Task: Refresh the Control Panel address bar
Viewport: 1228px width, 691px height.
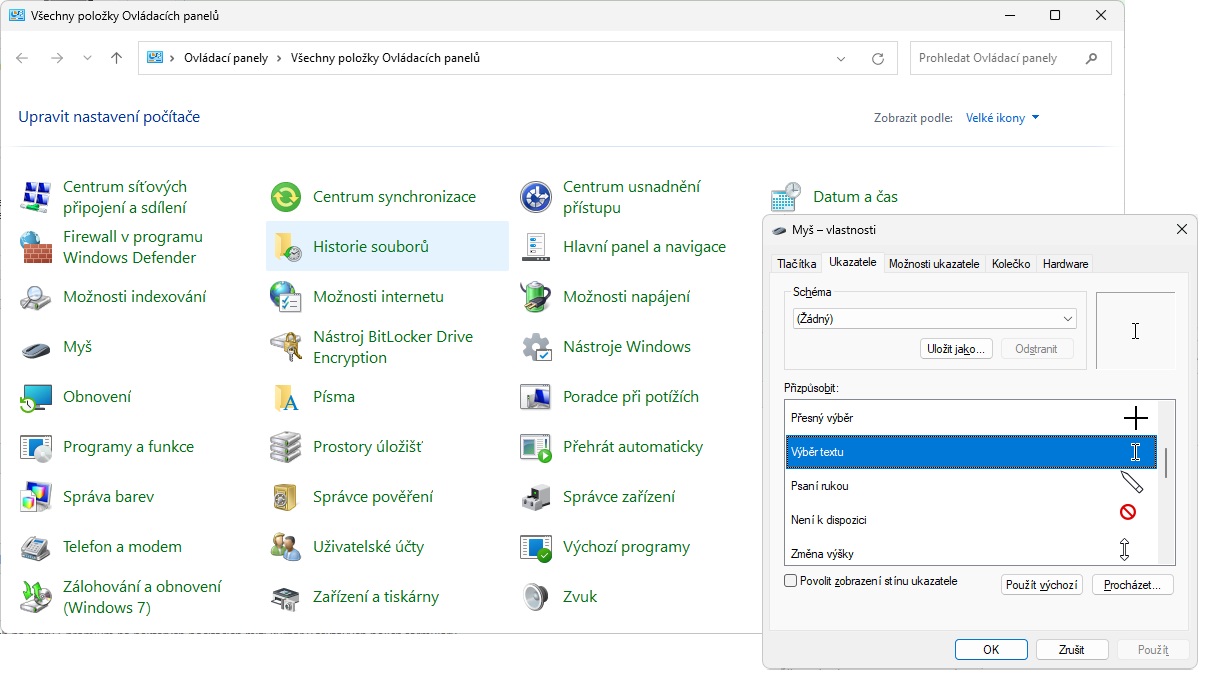Action: click(878, 59)
